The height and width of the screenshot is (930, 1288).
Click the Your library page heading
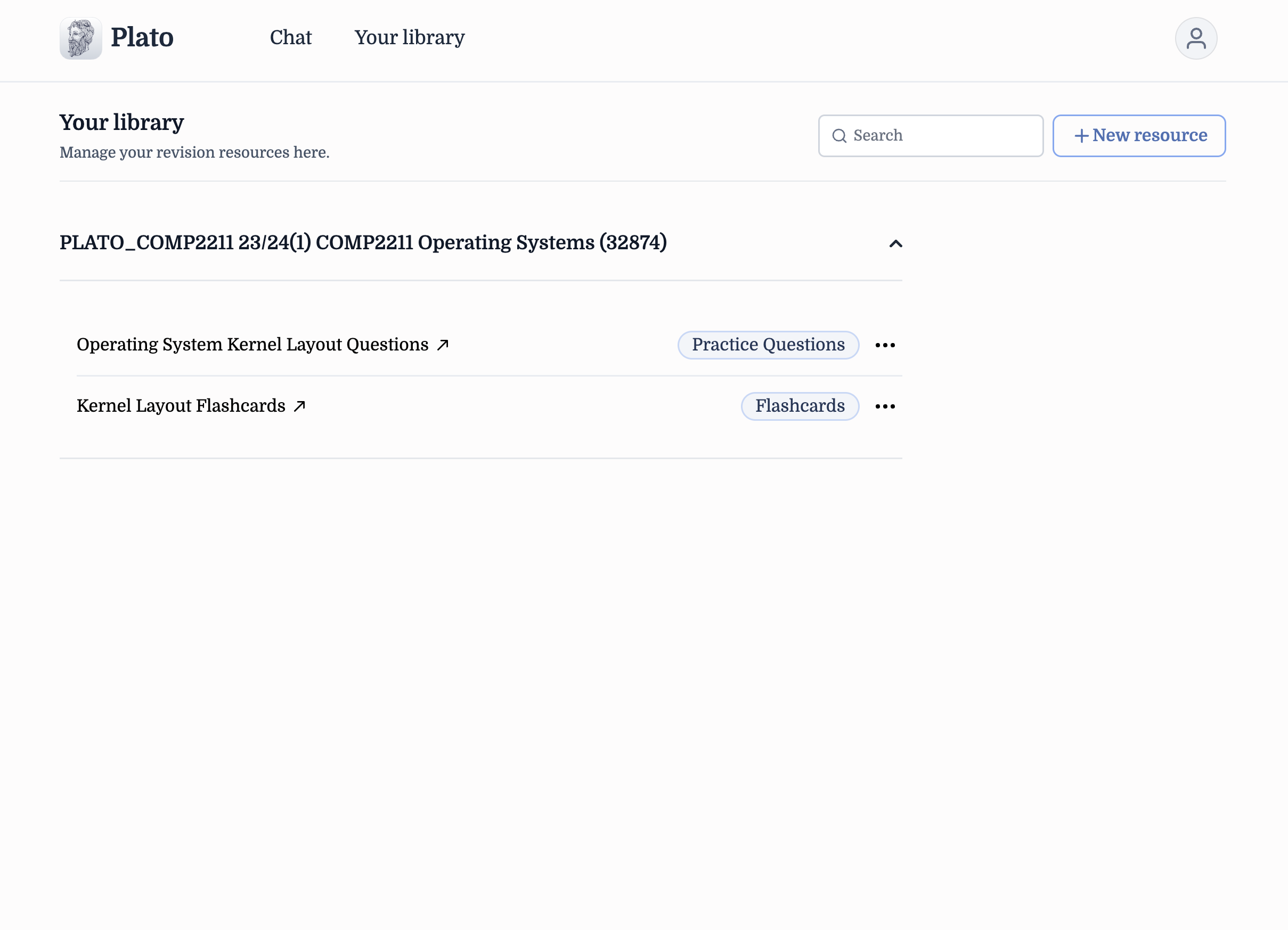(121, 123)
